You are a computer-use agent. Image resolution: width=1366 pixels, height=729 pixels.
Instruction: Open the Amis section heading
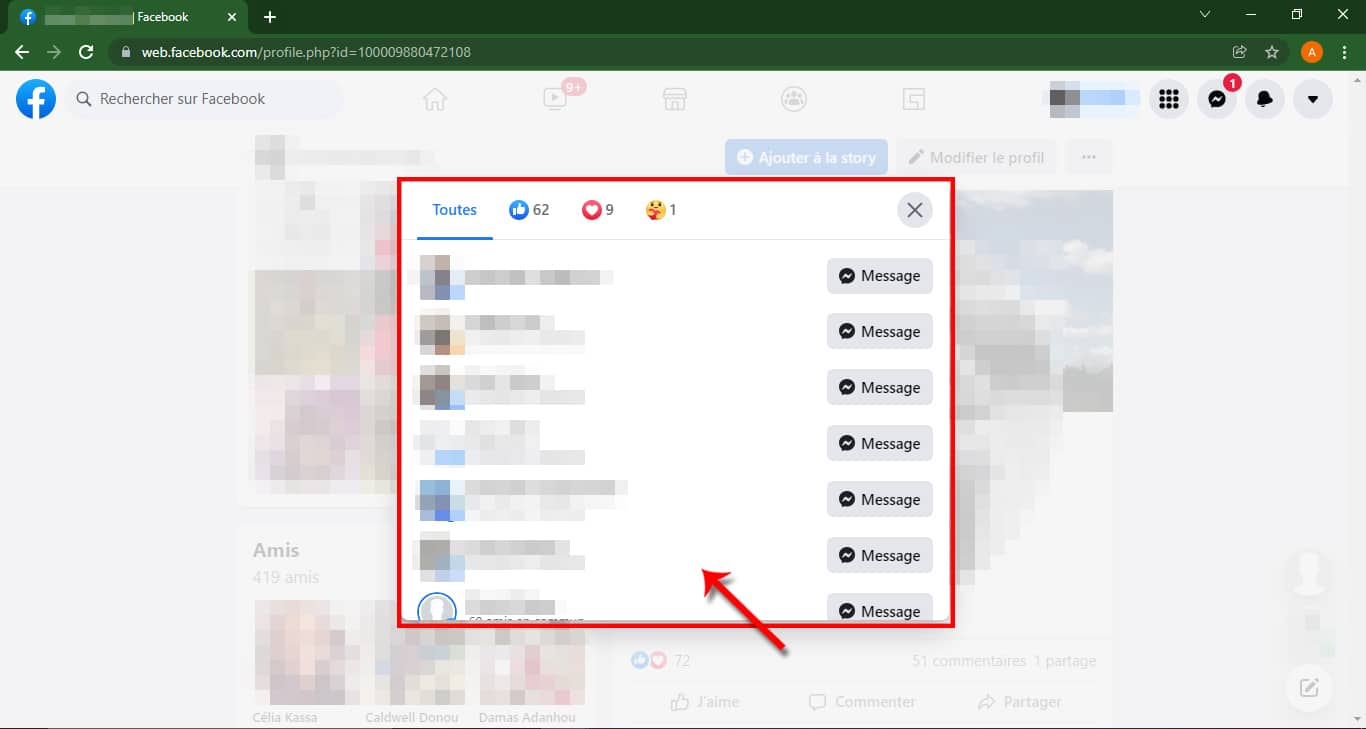click(276, 550)
